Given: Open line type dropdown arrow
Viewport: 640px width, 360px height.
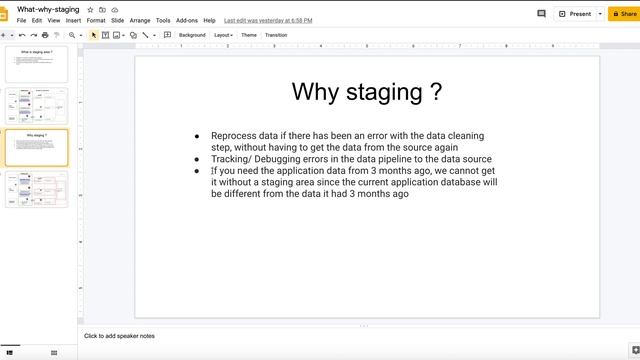Looking at the screenshot, I should (154, 36).
